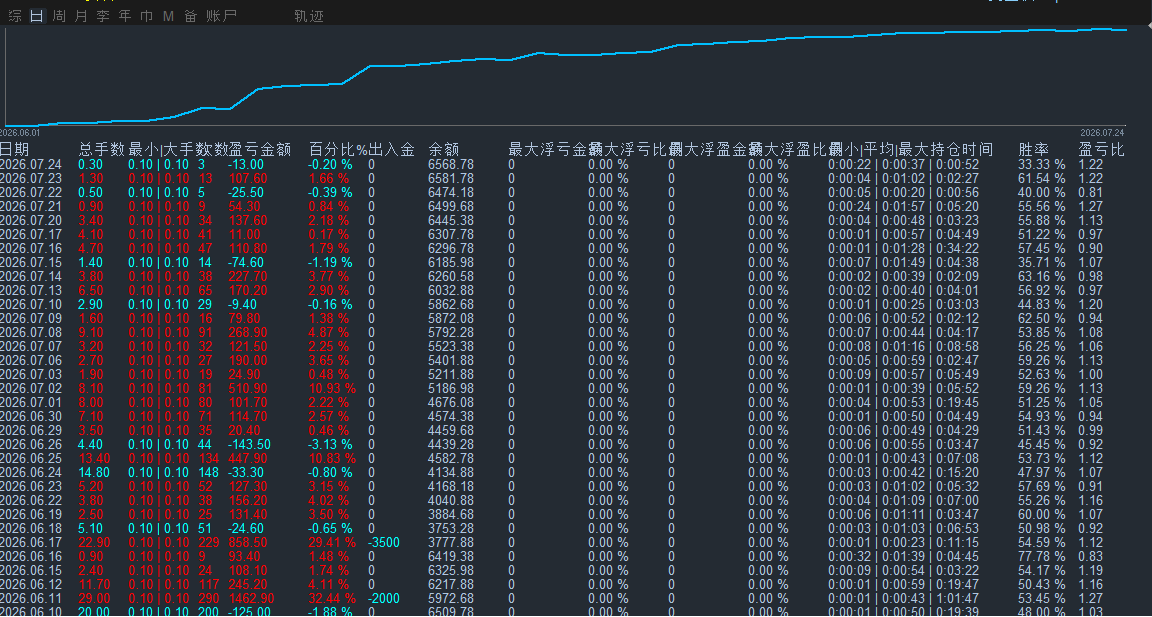Select the 2026.06.11 date cell

(31, 599)
